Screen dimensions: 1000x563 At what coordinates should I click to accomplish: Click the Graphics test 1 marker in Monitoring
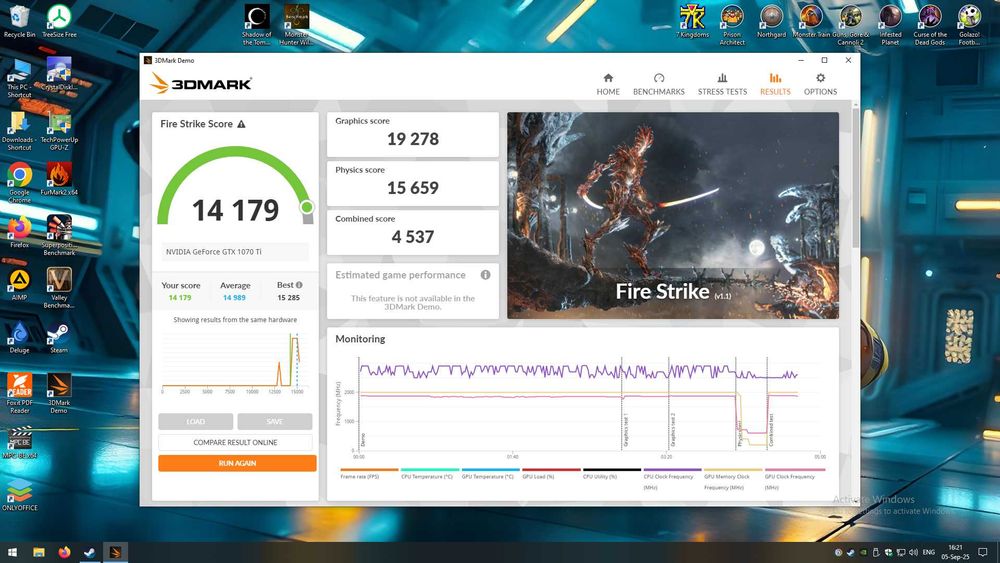pos(626,428)
